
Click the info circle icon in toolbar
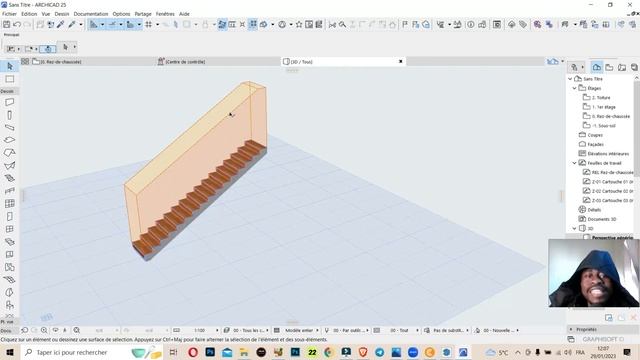[x=471, y=25]
